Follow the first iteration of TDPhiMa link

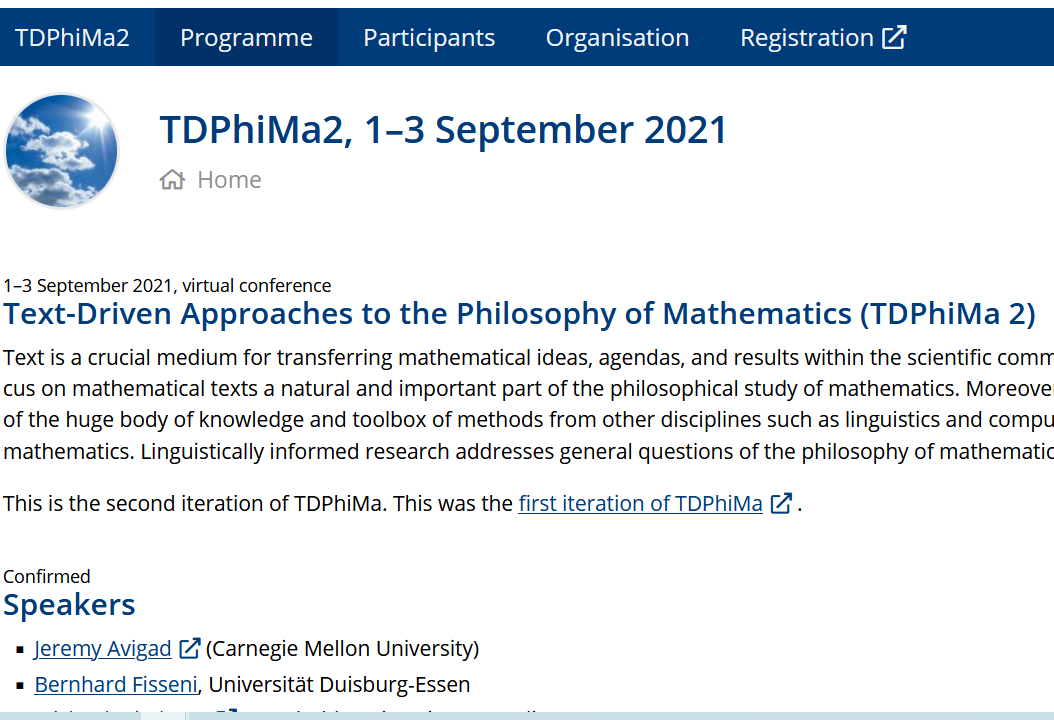click(641, 503)
